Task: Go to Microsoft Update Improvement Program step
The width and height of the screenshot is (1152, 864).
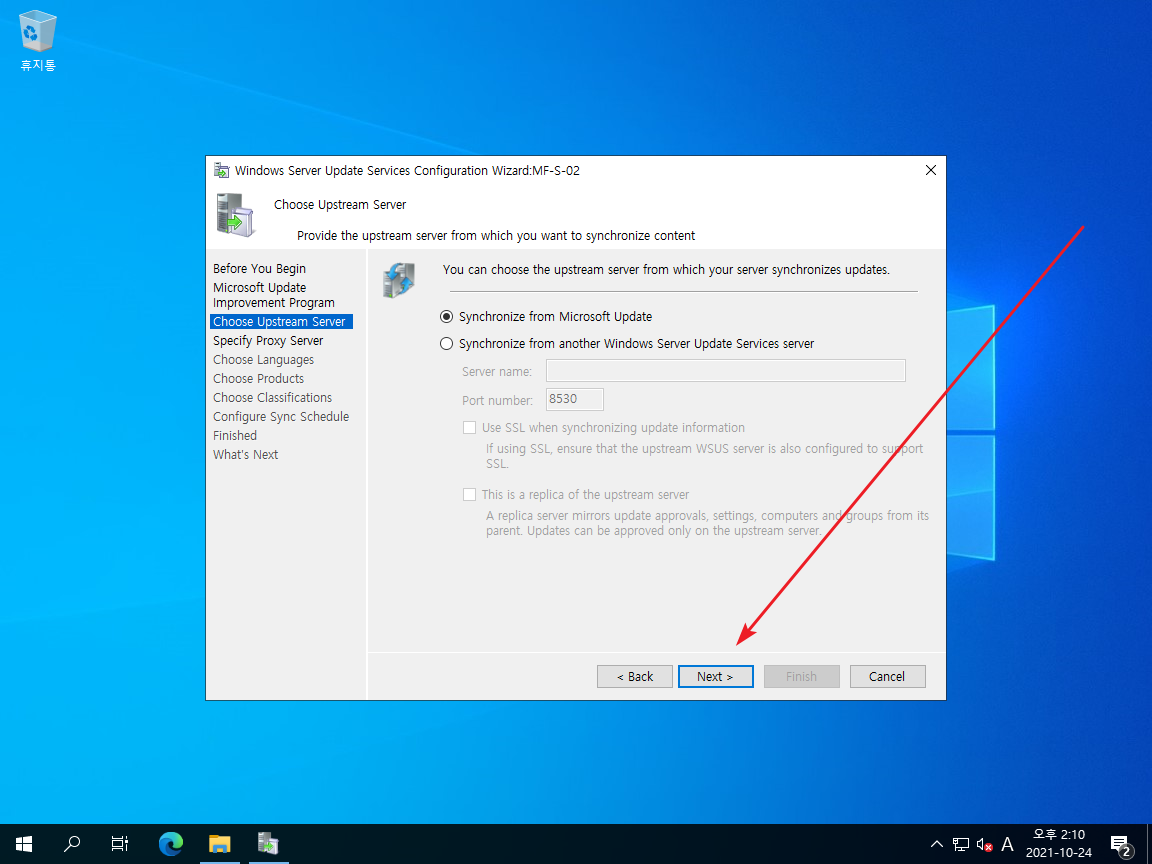Action: (x=274, y=295)
